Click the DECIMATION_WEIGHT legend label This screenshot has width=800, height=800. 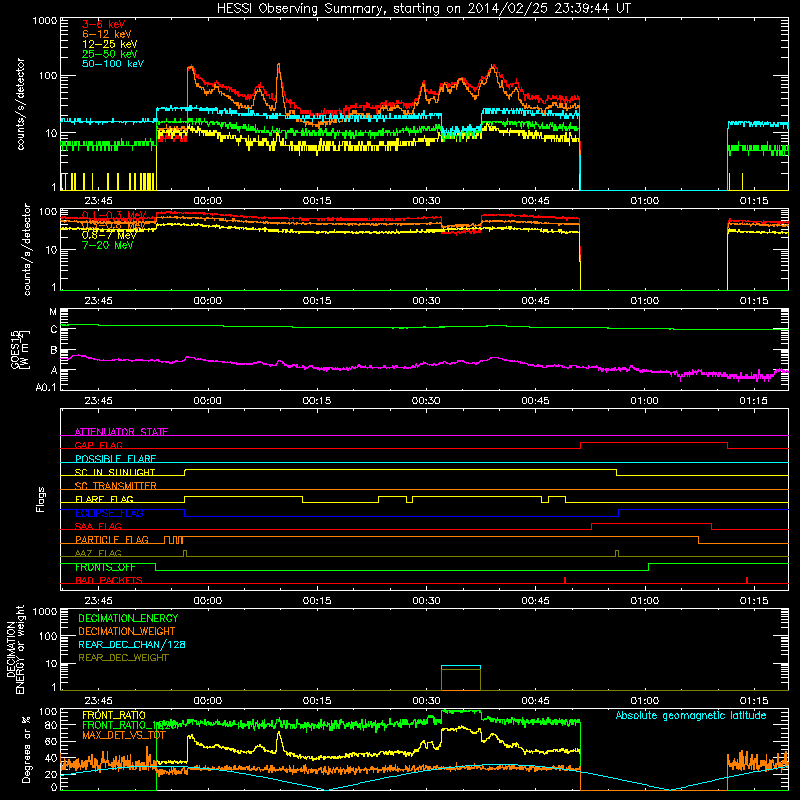(127, 631)
